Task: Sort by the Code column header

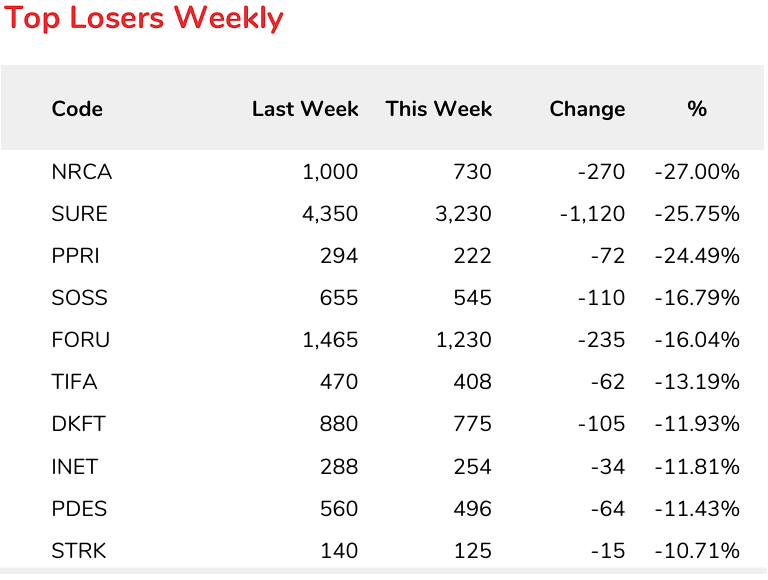Action: 77,109
